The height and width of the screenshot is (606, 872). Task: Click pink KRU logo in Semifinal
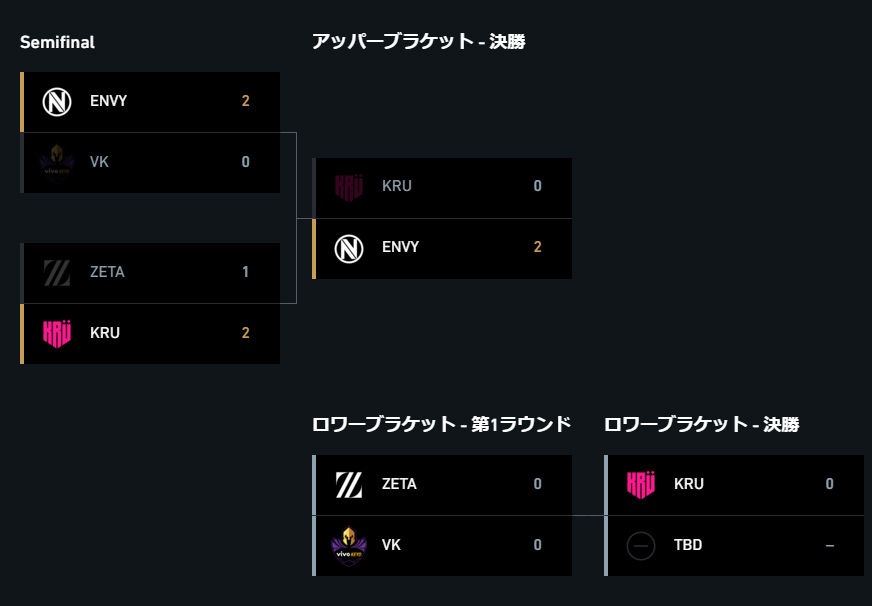[57, 334]
